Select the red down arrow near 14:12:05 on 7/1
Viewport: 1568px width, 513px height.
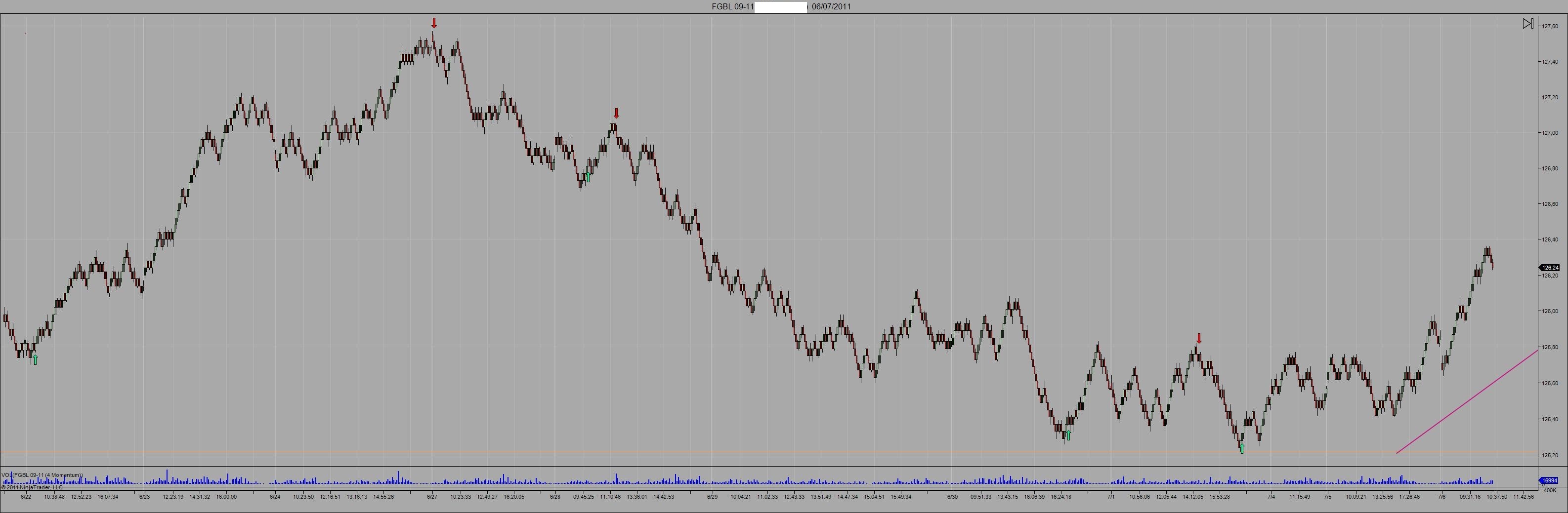point(1199,339)
